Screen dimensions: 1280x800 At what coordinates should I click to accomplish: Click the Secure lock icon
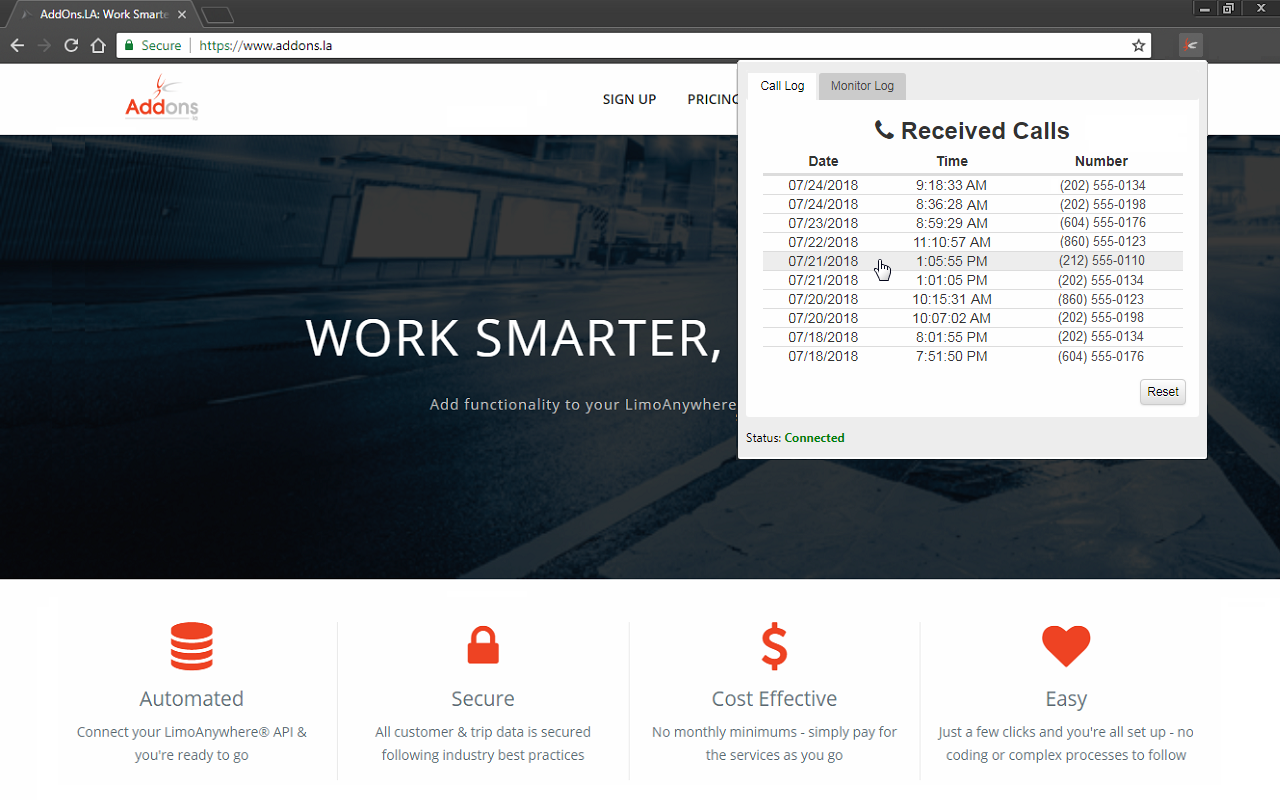tap(483, 645)
